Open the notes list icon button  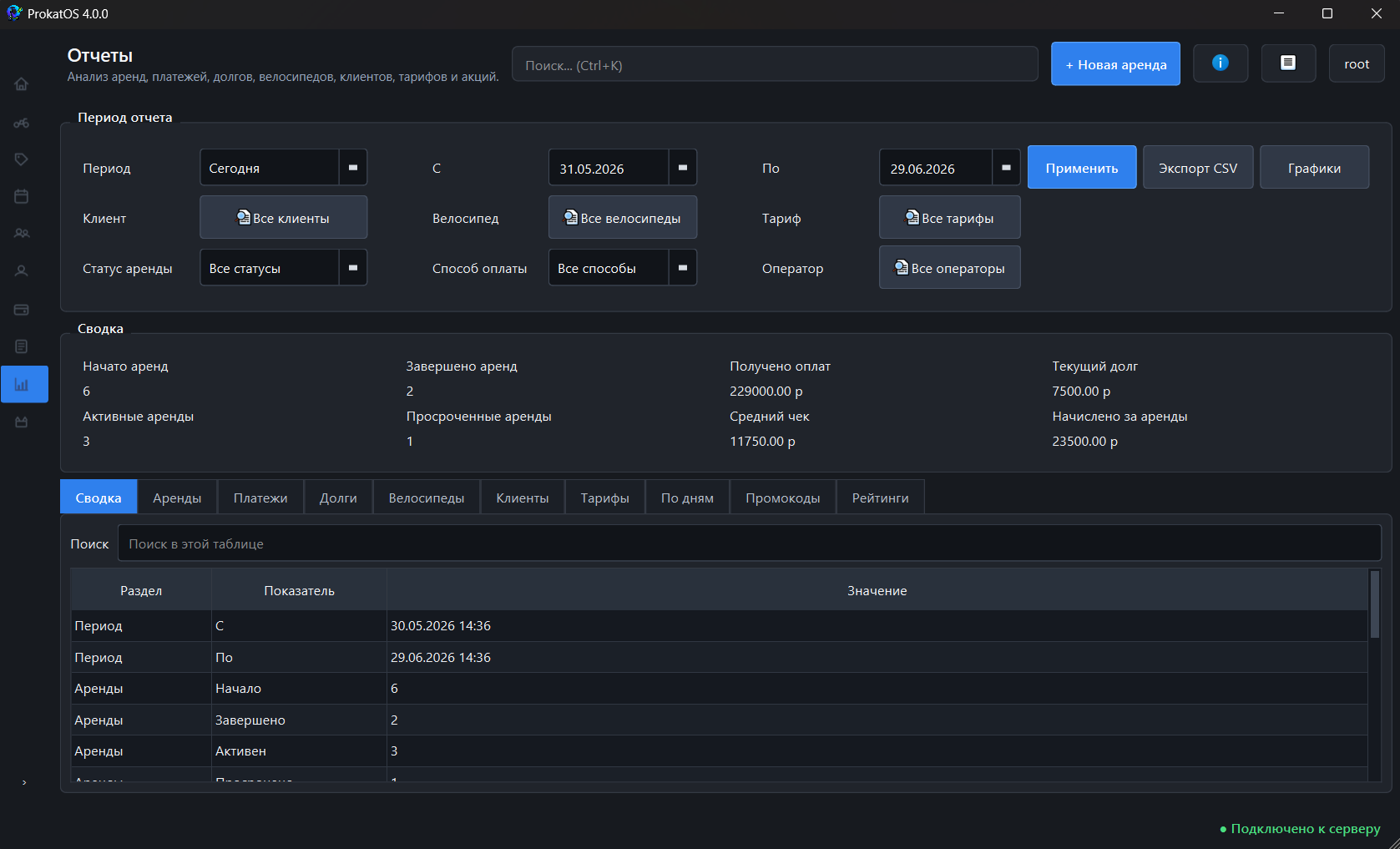[x=1288, y=63]
